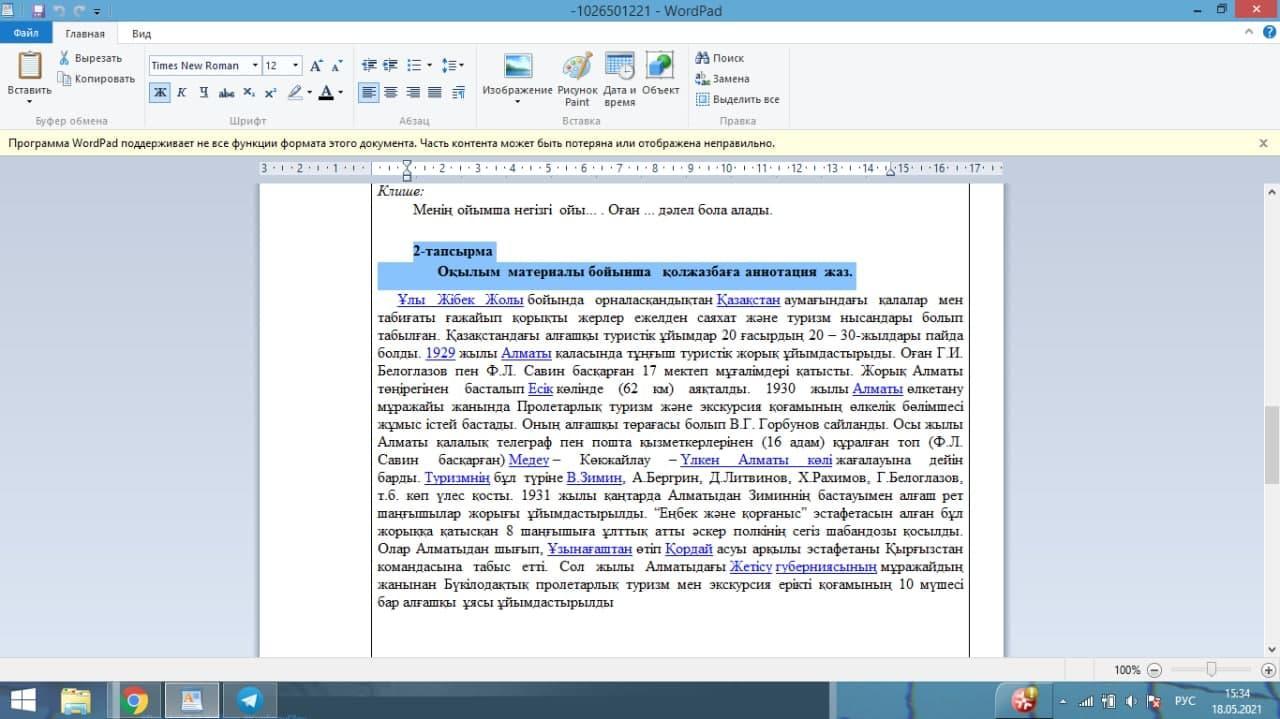Zoom in with the plus button
Image resolution: width=1280 pixels, height=719 pixels.
[x=1269, y=670]
